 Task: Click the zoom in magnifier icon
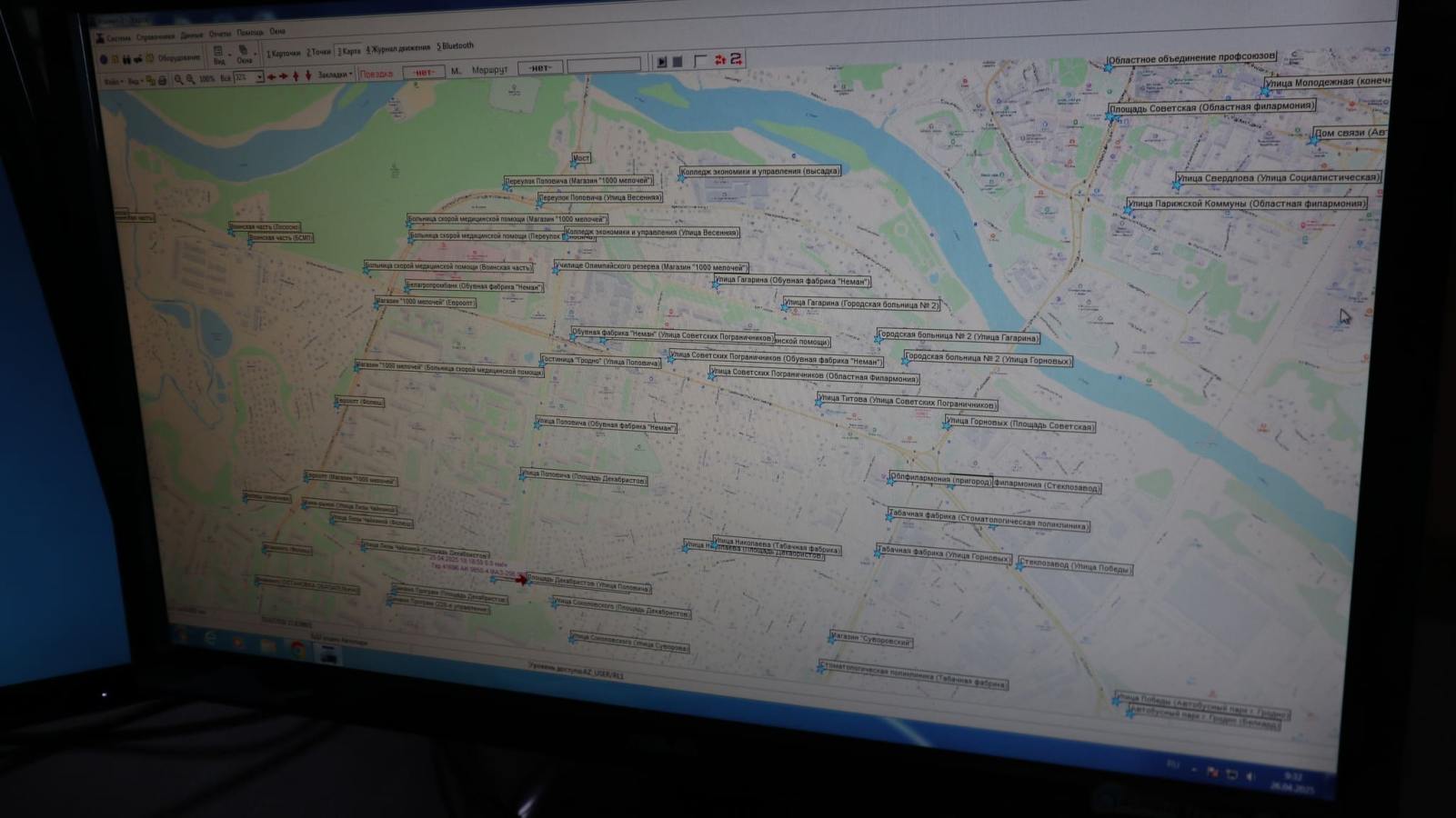tap(178, 80)
